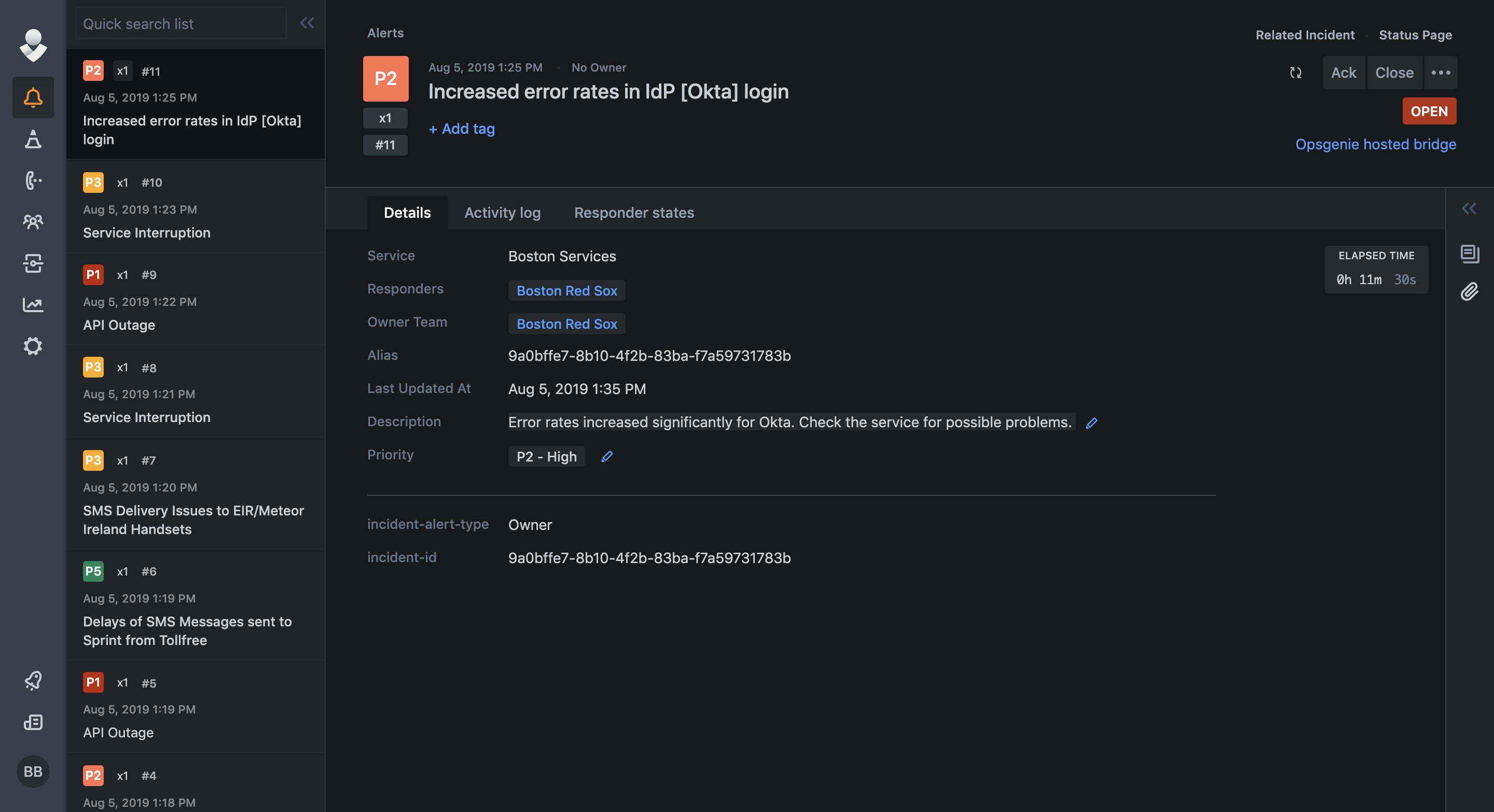
Task: Open Settings via the gear icon
Action: point(33,346)
